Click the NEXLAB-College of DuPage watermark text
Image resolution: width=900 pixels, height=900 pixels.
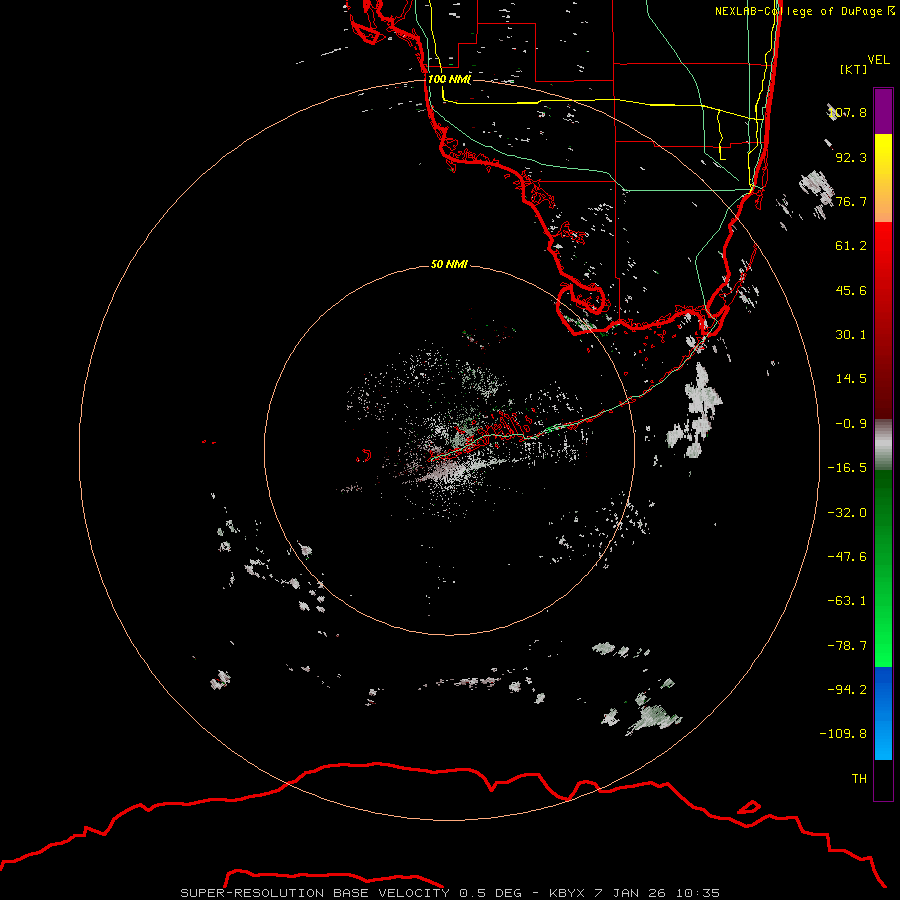click(x=804, y=11)
